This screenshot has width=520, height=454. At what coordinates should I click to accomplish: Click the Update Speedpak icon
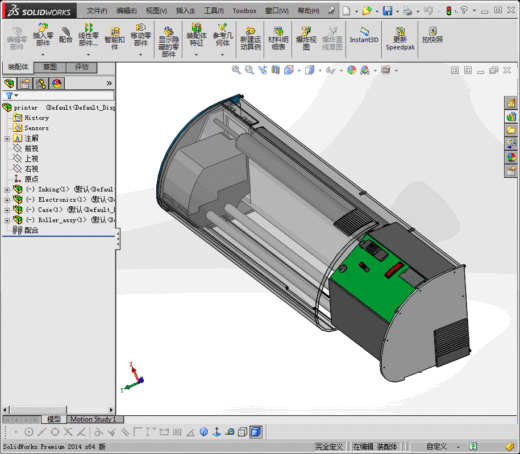400,39
